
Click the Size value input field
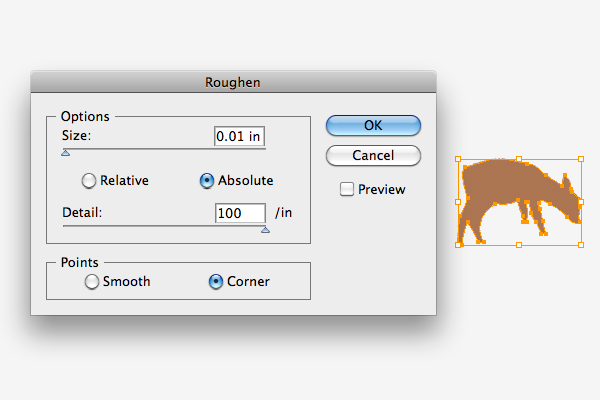coord(239,136)
